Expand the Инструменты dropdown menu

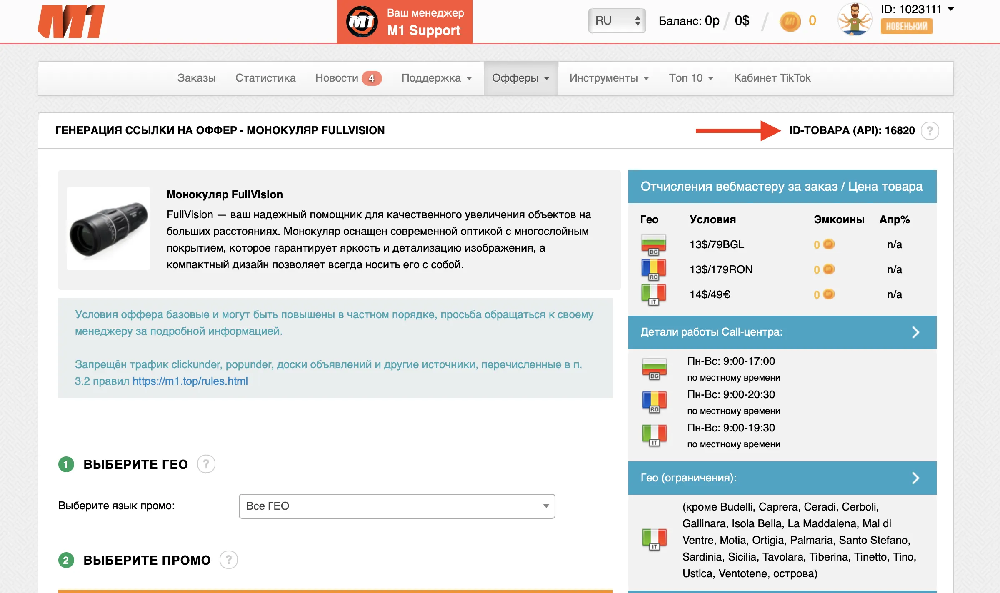[x=608, y=78]
